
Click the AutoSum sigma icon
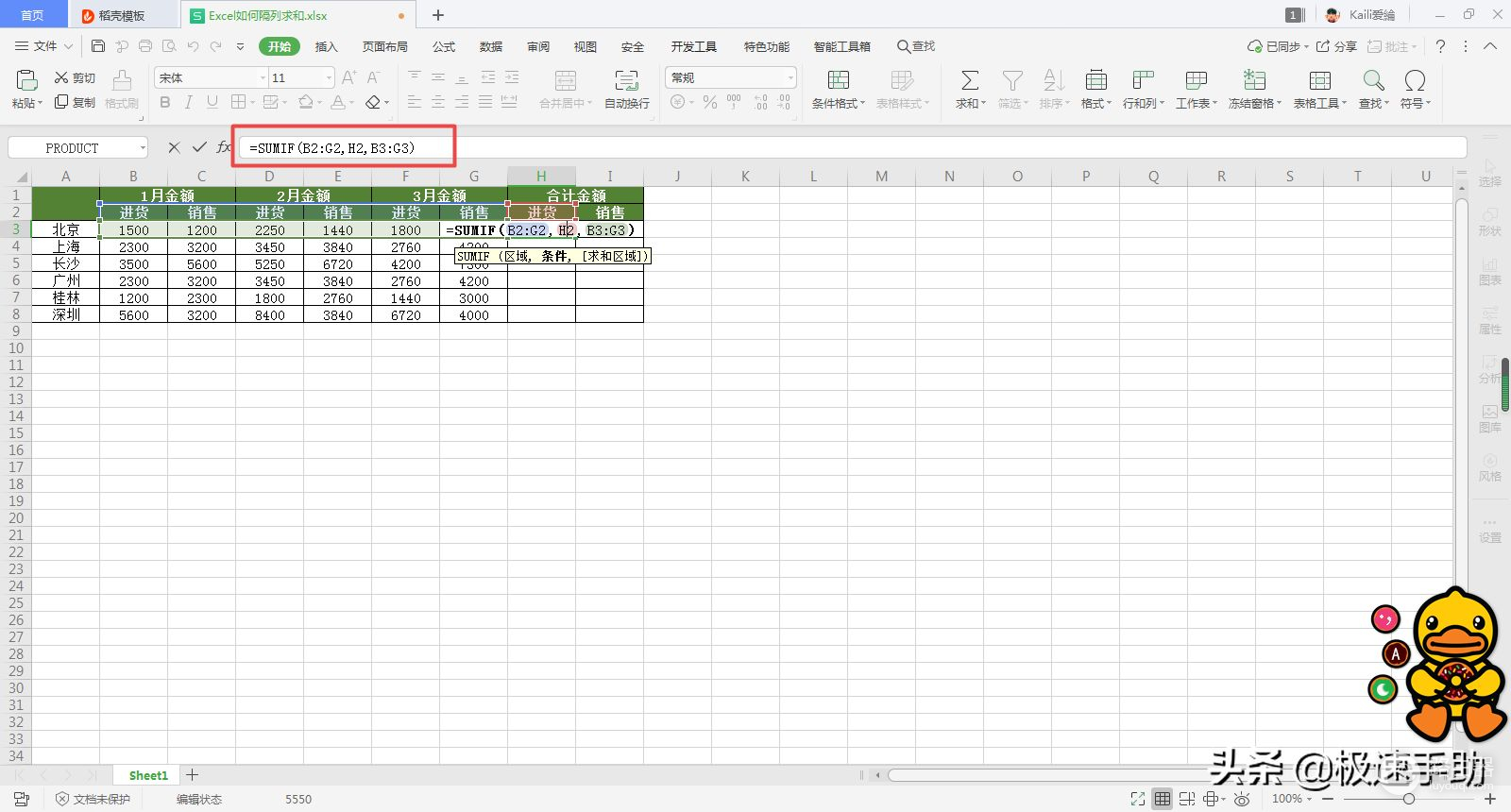pyautogui.click(x=970, y=80)
